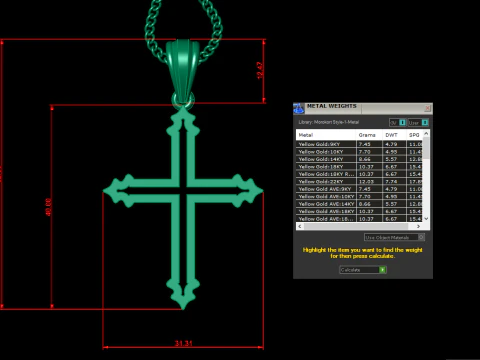This screenshot has width=480, height=360.
Task: Select the Yellow Gold AVE:9KY row
Action: [359, 189]
